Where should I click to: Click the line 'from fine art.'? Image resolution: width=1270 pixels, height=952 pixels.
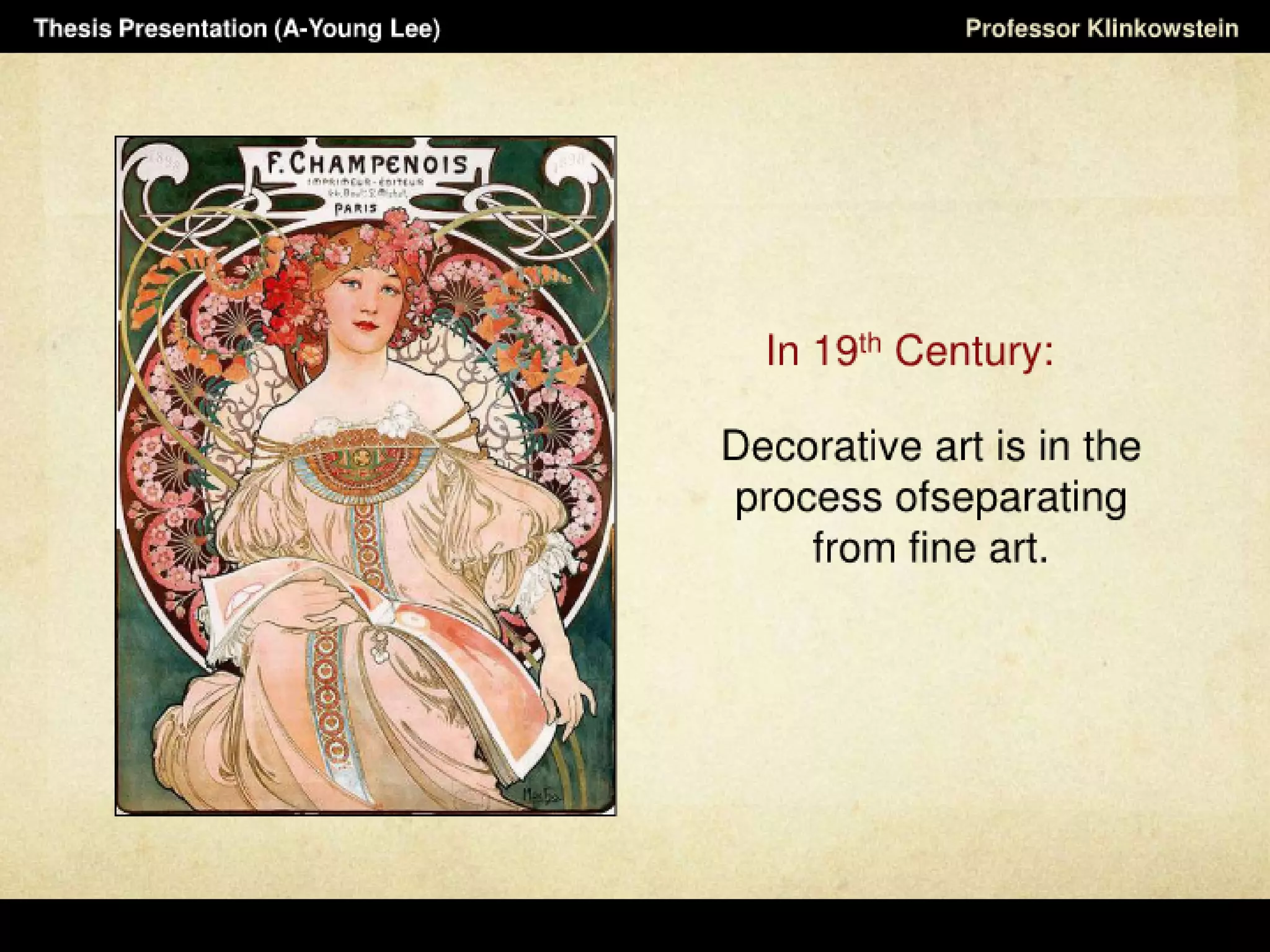tap(931, 548)
